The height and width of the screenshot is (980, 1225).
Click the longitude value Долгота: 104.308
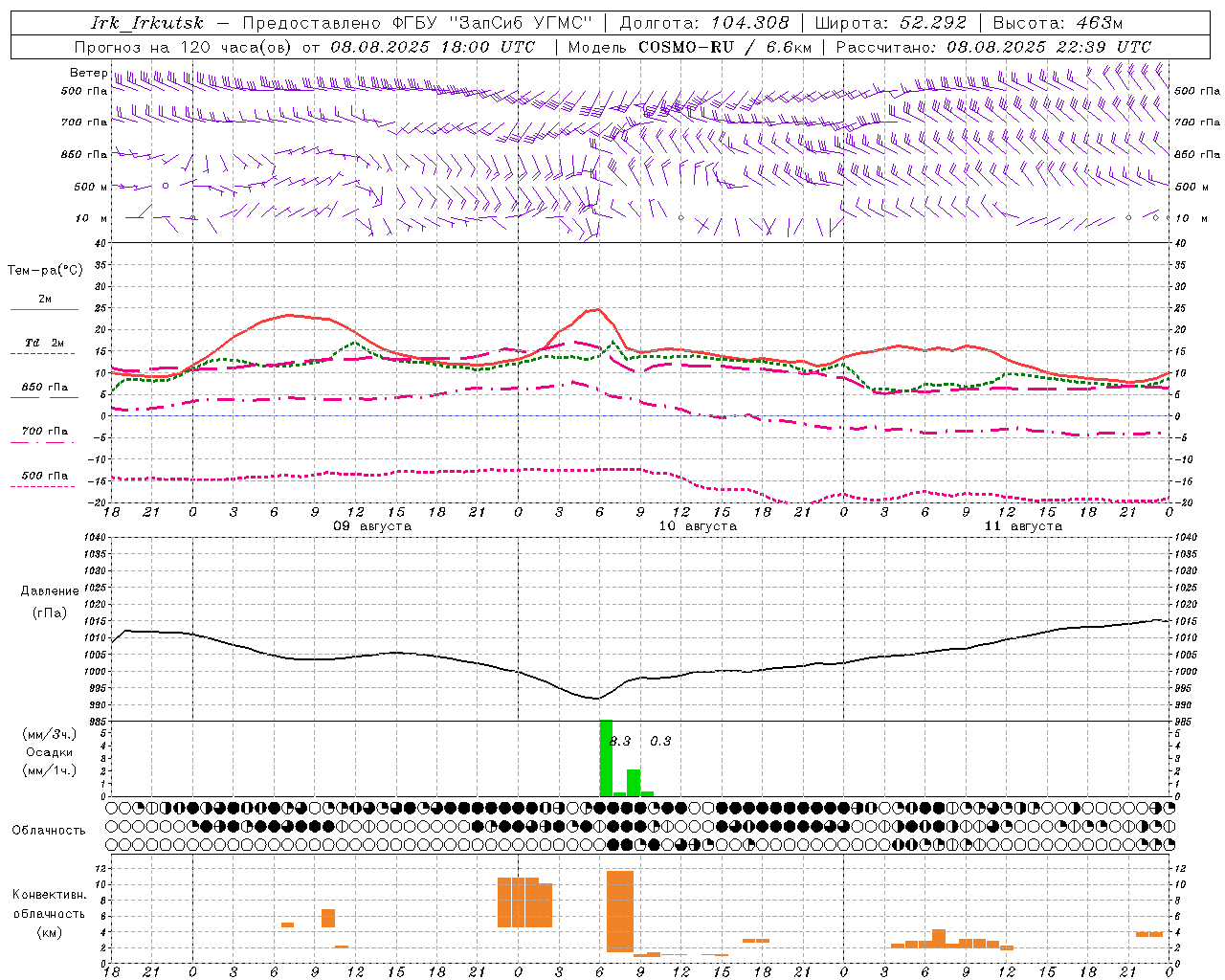tap(705, 23)
